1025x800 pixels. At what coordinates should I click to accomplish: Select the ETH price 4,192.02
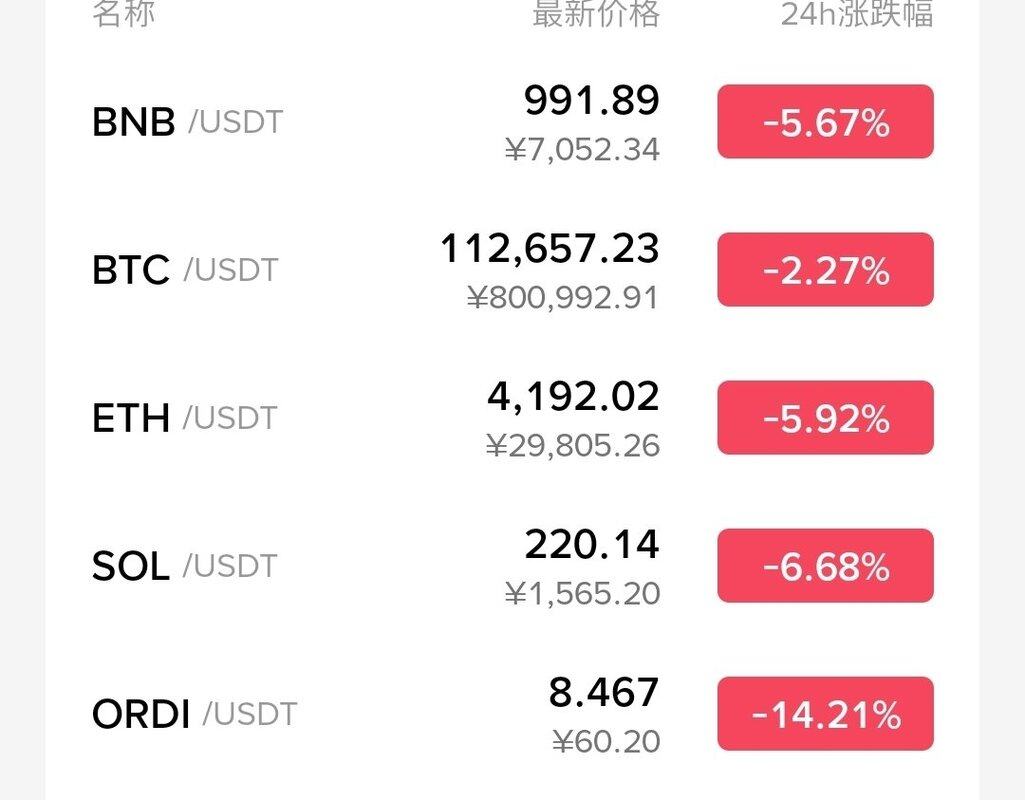click(x=573, y=397)
